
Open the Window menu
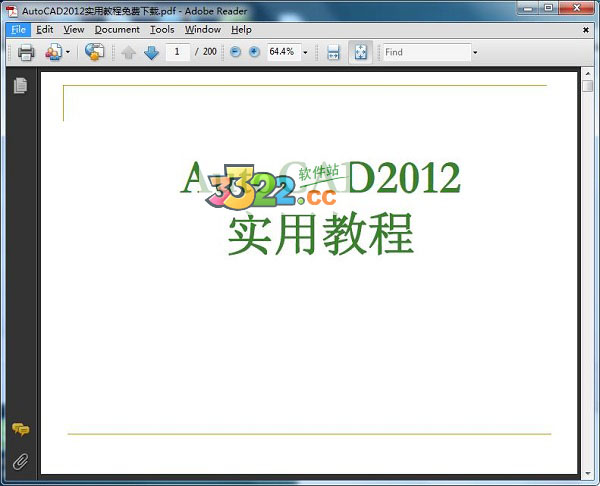click(x=203, y=29)
